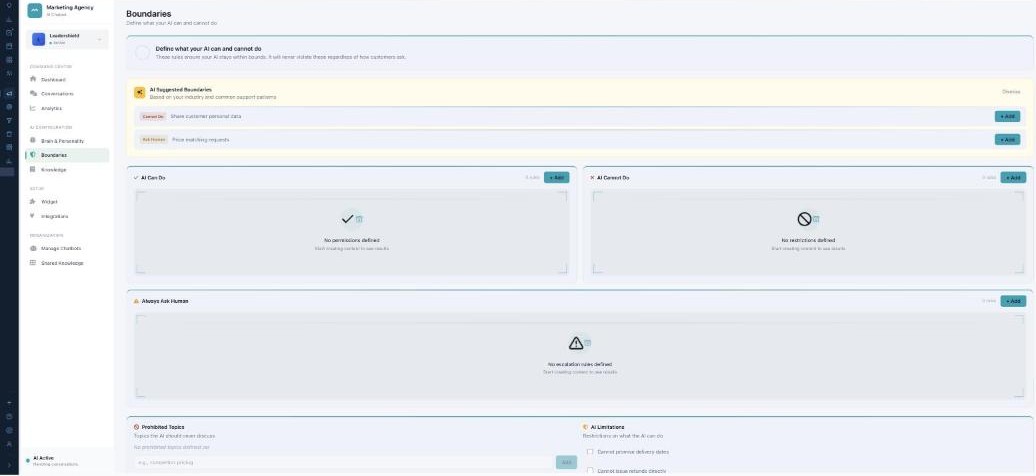This screenshot has width=1036, height=476.
Task: Click the Add button for prohibited topics
Action: pos(566,462)
